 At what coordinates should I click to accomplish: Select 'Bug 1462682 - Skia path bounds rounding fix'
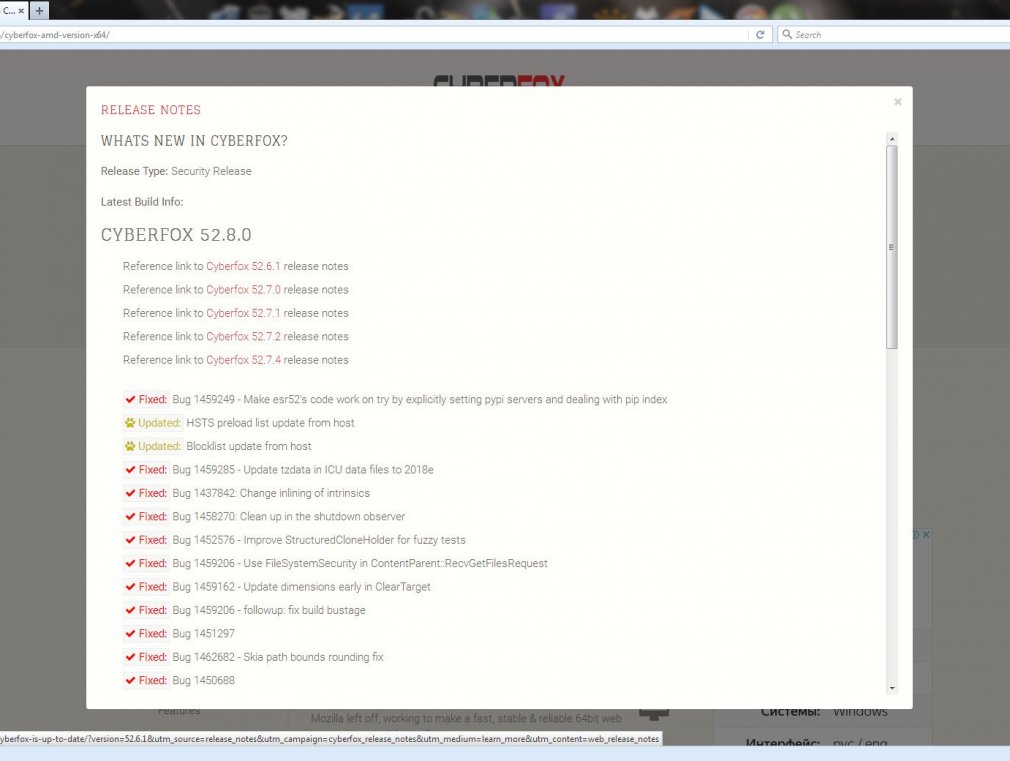coord(278,657)
